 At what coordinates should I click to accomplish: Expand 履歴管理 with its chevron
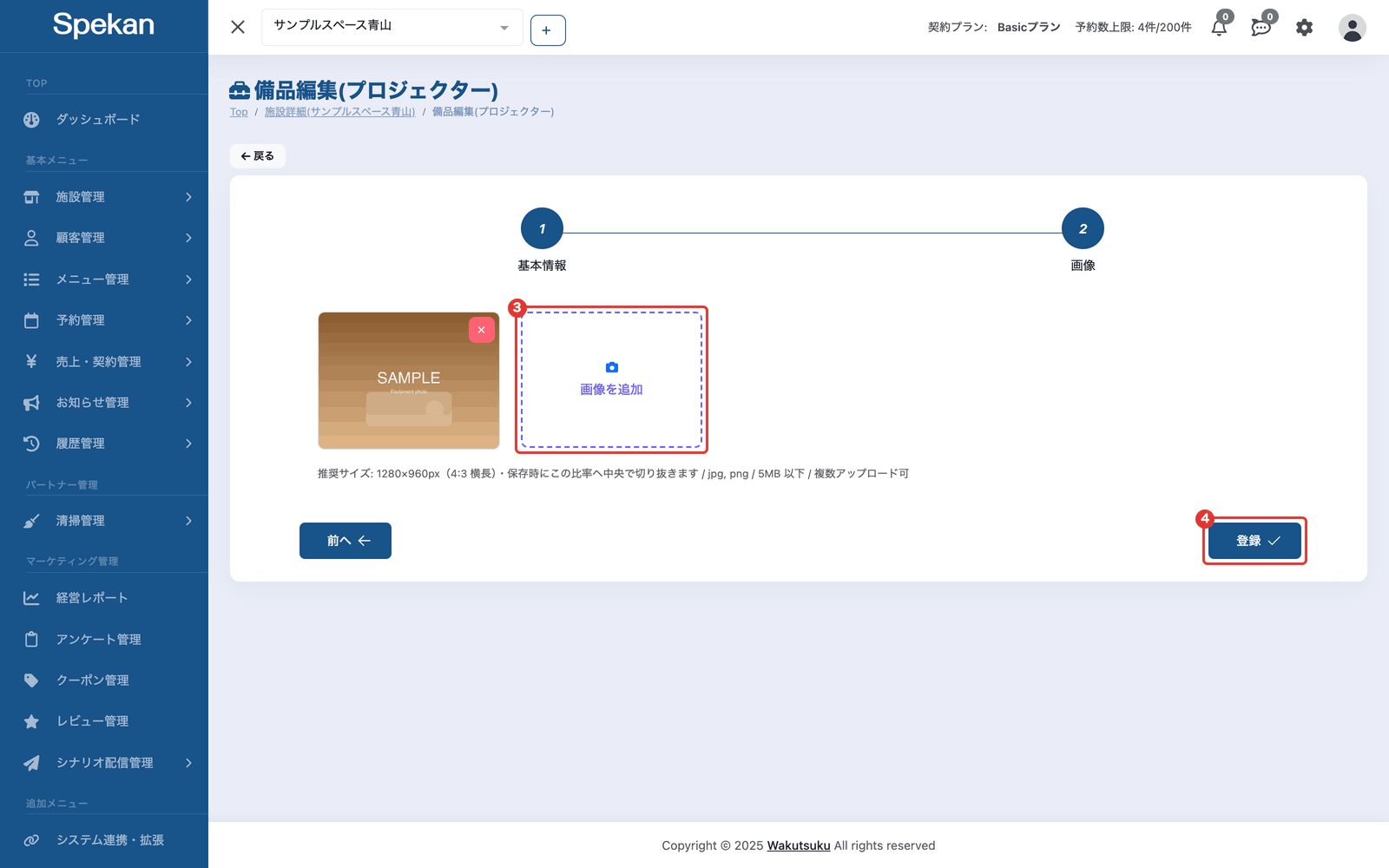pyautogui.click(x=188, y=444)
